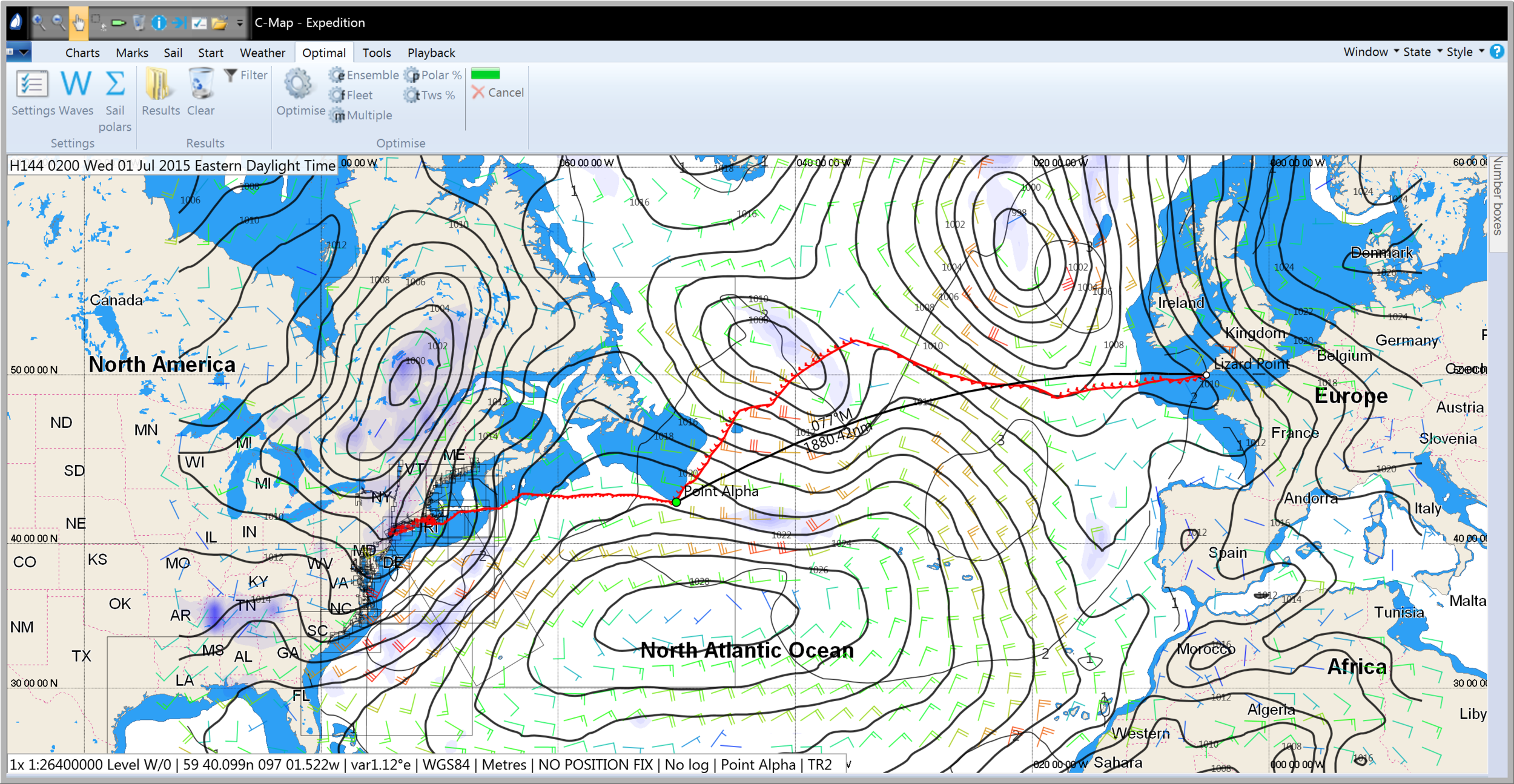Viewport: 1514px width, 784px height.
Task: Click the Expedition sail logo icon
Action: point(16,22)
